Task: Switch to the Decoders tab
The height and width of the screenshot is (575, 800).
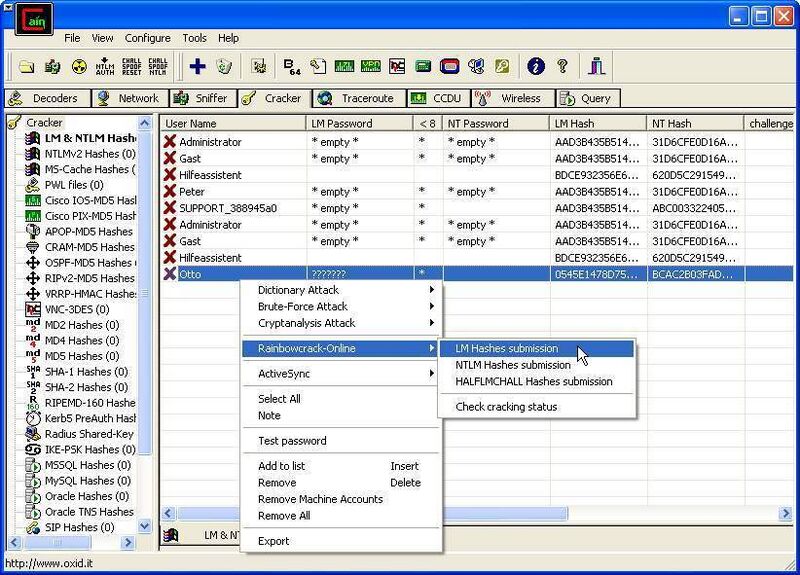Action: [47, 98]
